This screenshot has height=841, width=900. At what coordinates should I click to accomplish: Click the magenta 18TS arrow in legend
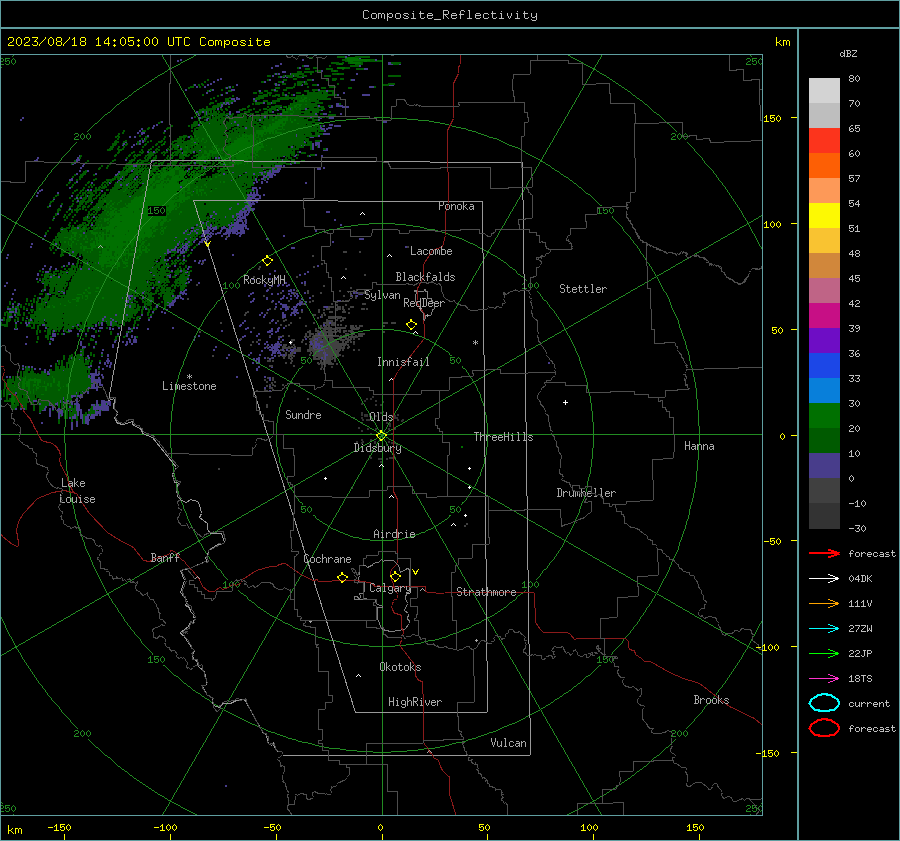(x=824, y=679)
